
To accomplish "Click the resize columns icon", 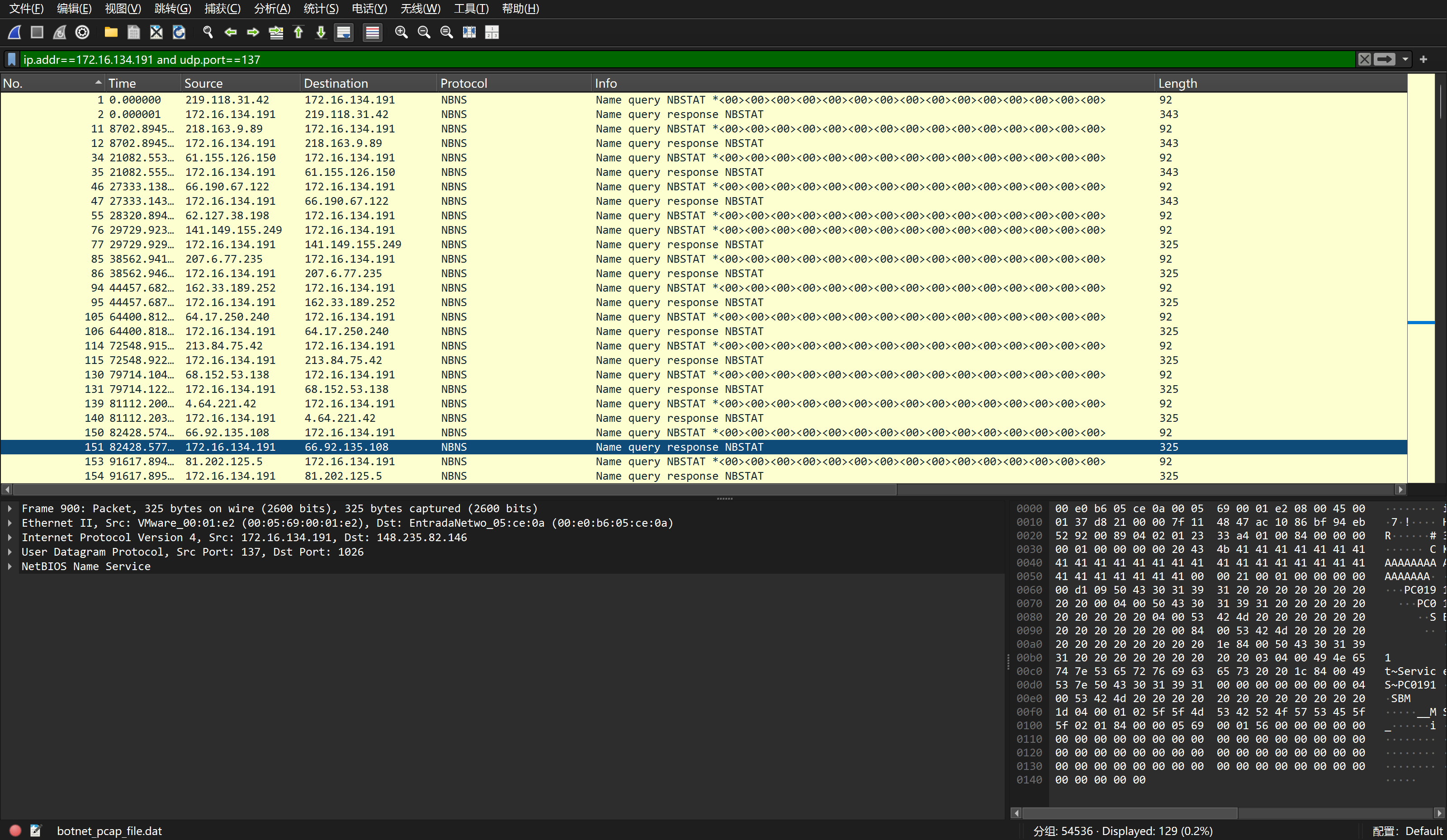I will click(469, 32).
